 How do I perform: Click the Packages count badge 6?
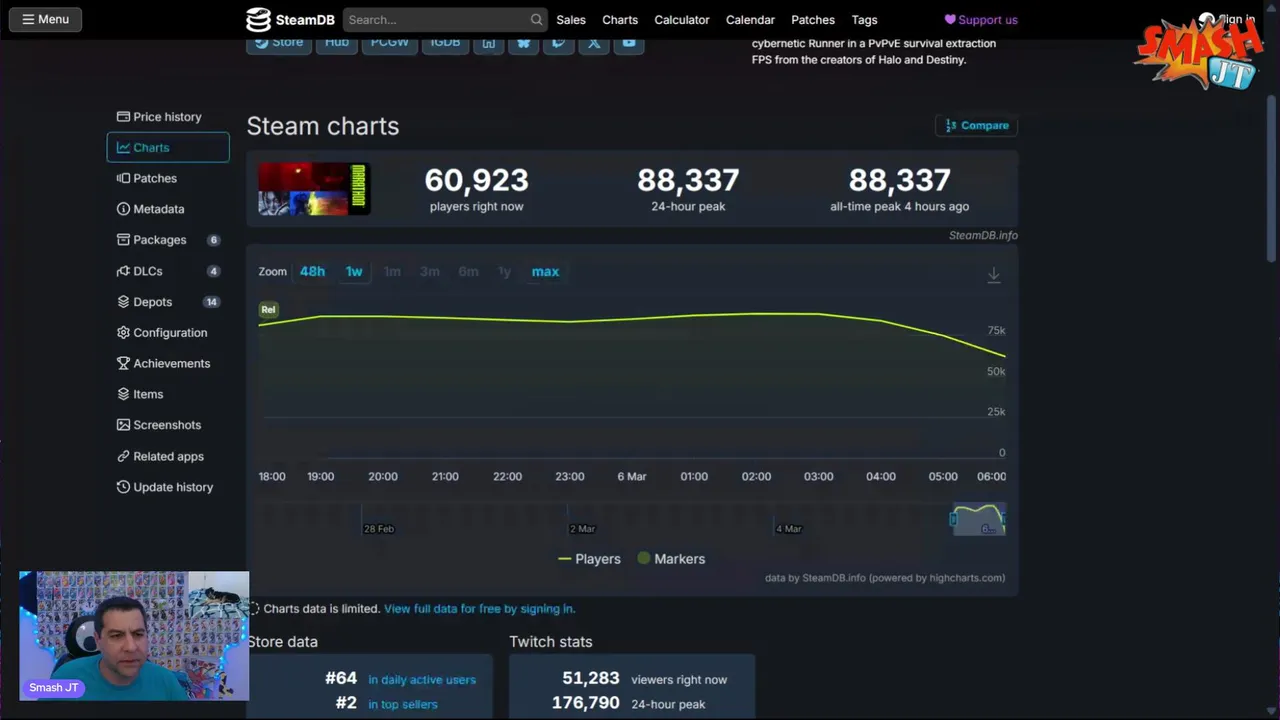pyautogui.click(x=213, y=240)
